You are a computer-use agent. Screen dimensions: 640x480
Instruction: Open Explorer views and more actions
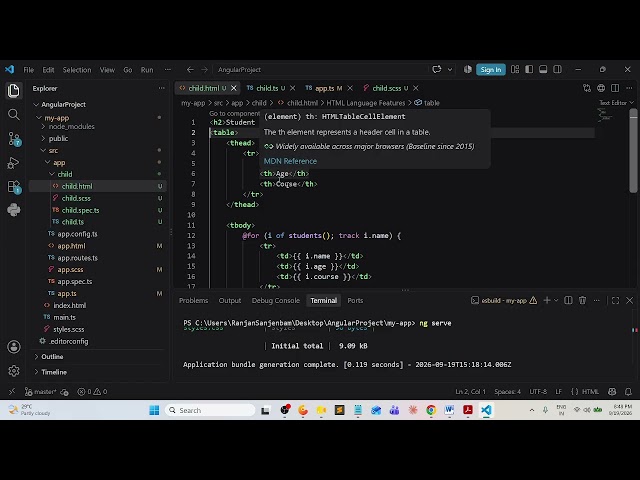(x=162, y=88)
